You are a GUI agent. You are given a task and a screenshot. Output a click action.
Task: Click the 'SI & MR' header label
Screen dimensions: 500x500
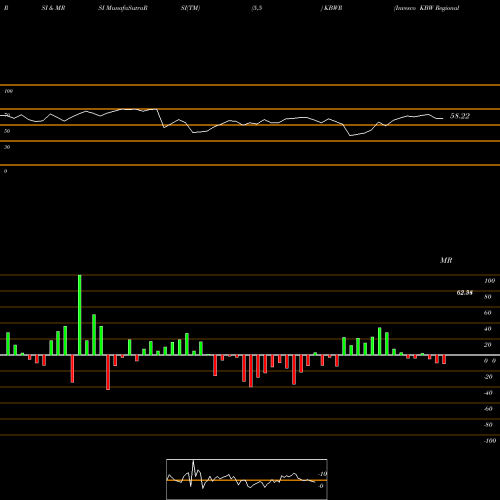[x=53, y=8]
